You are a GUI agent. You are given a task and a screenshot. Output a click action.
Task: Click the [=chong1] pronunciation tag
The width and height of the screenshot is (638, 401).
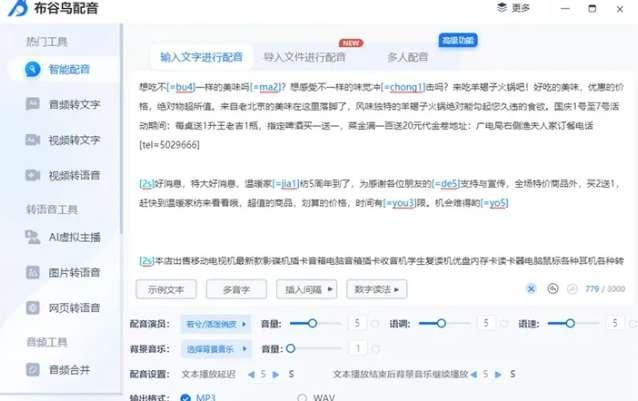(x=403, y=87)
